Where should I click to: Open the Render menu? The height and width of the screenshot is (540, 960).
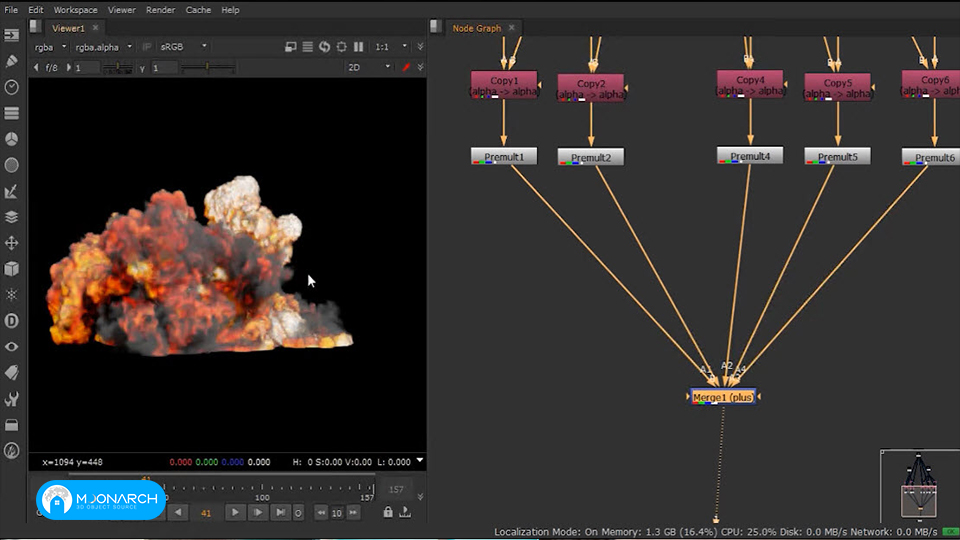(160, 10)
